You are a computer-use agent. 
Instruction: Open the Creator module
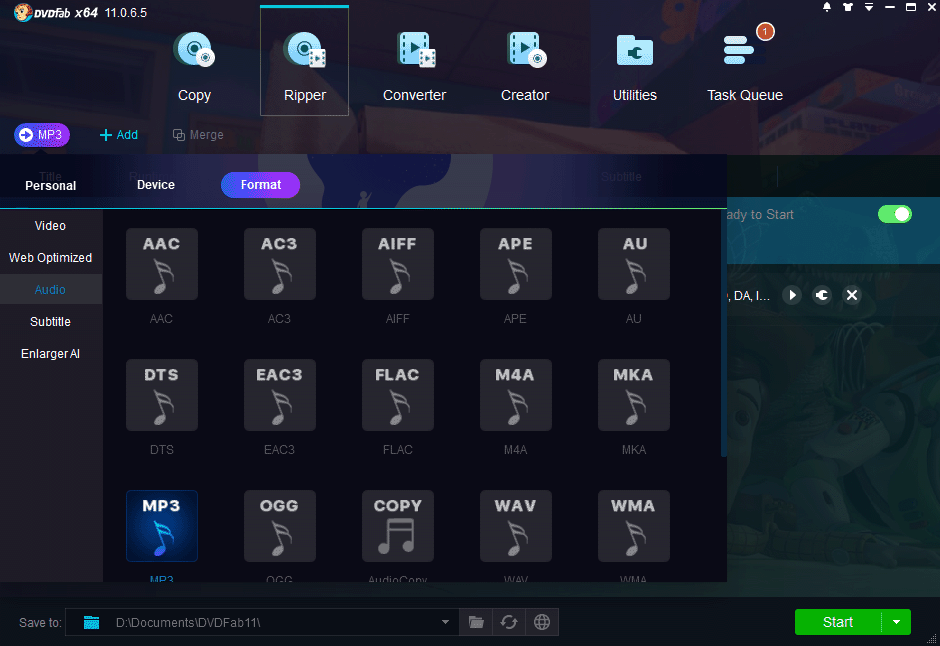pyautogui.click(x=525, y=66)
